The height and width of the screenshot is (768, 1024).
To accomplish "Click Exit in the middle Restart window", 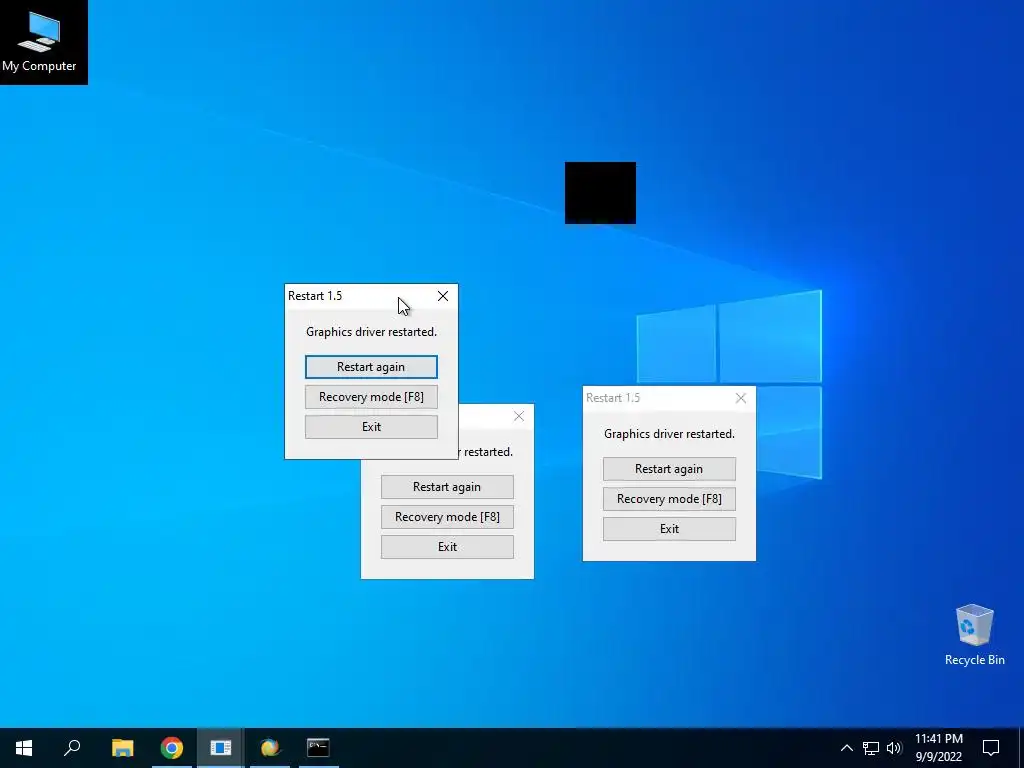I will (x=447, y=547).
